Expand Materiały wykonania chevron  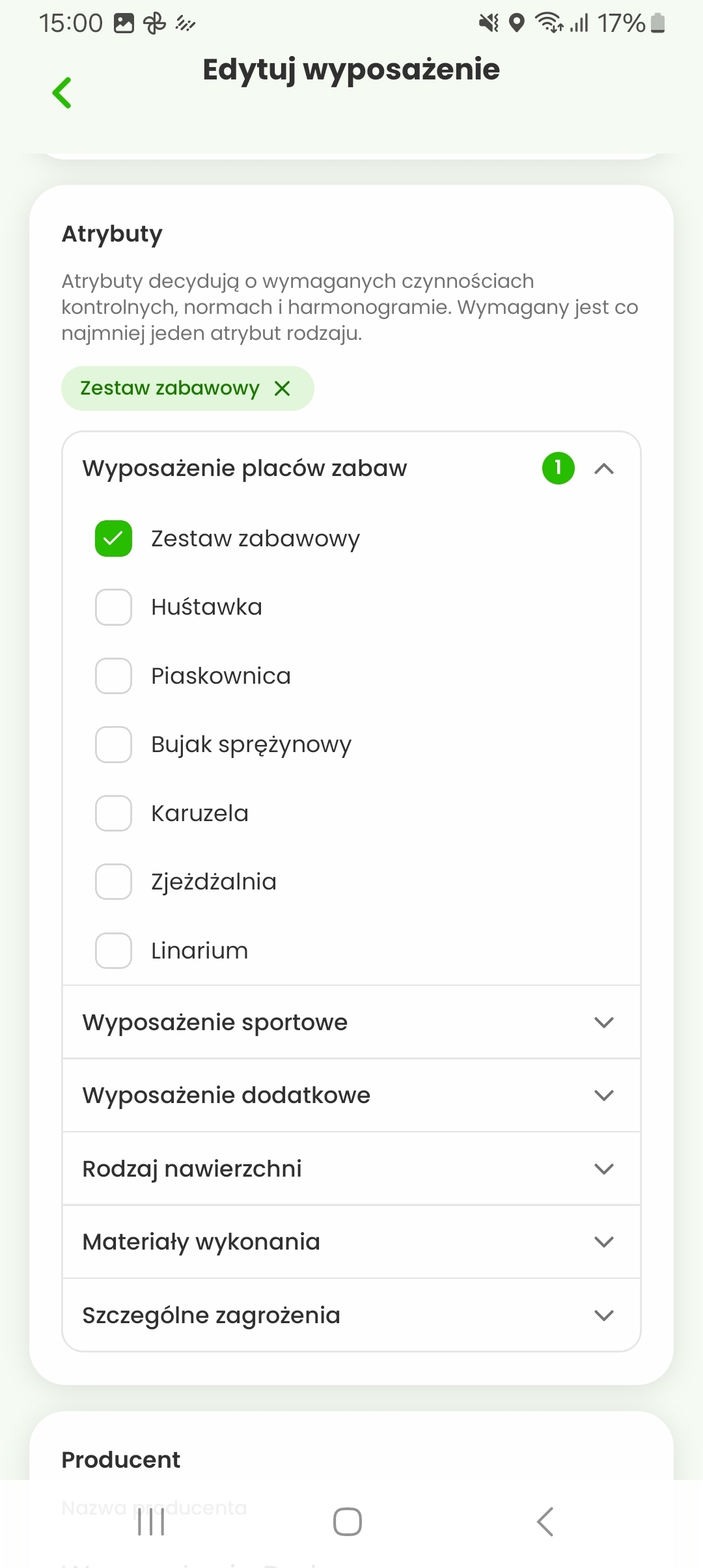[x=604, y=1242]
